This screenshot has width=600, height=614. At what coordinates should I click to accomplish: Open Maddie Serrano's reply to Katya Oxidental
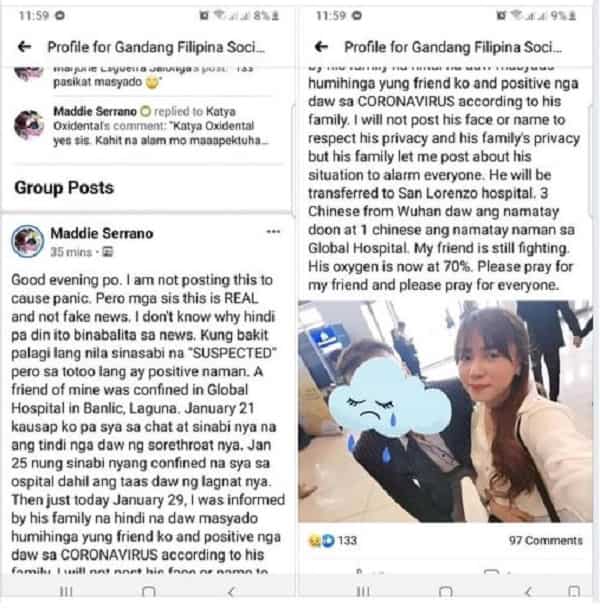tap(161, 126)
